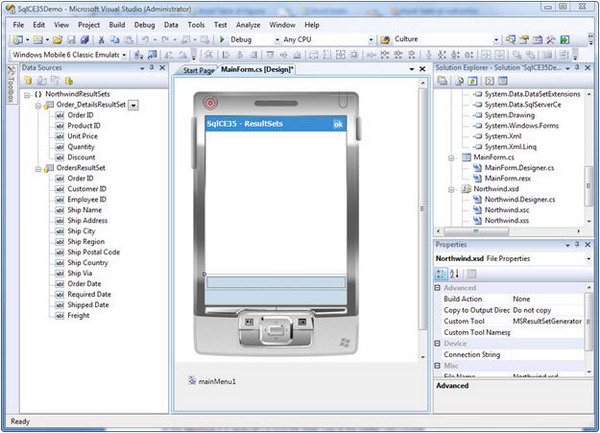The width and height of the screenshot is (600, 433).
Task: Open the File menu
Action: pos(18,25)
